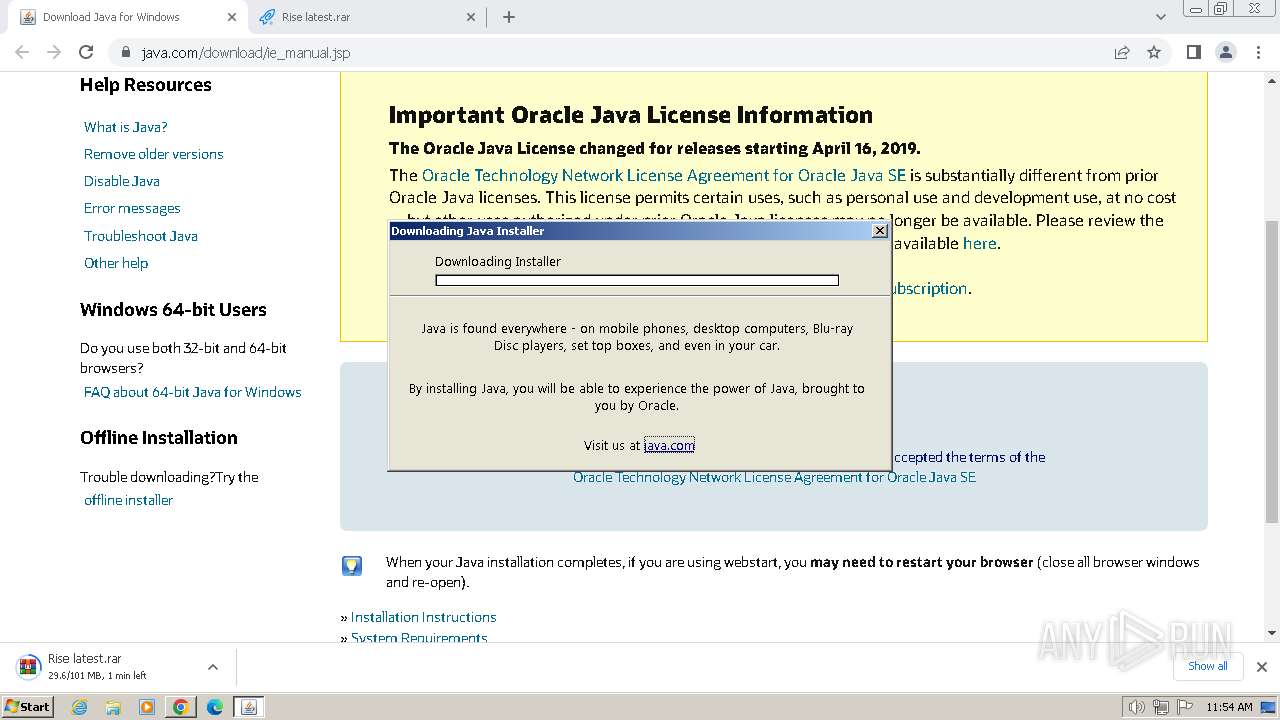Click the address bar URL field

[x=620, y=52]
